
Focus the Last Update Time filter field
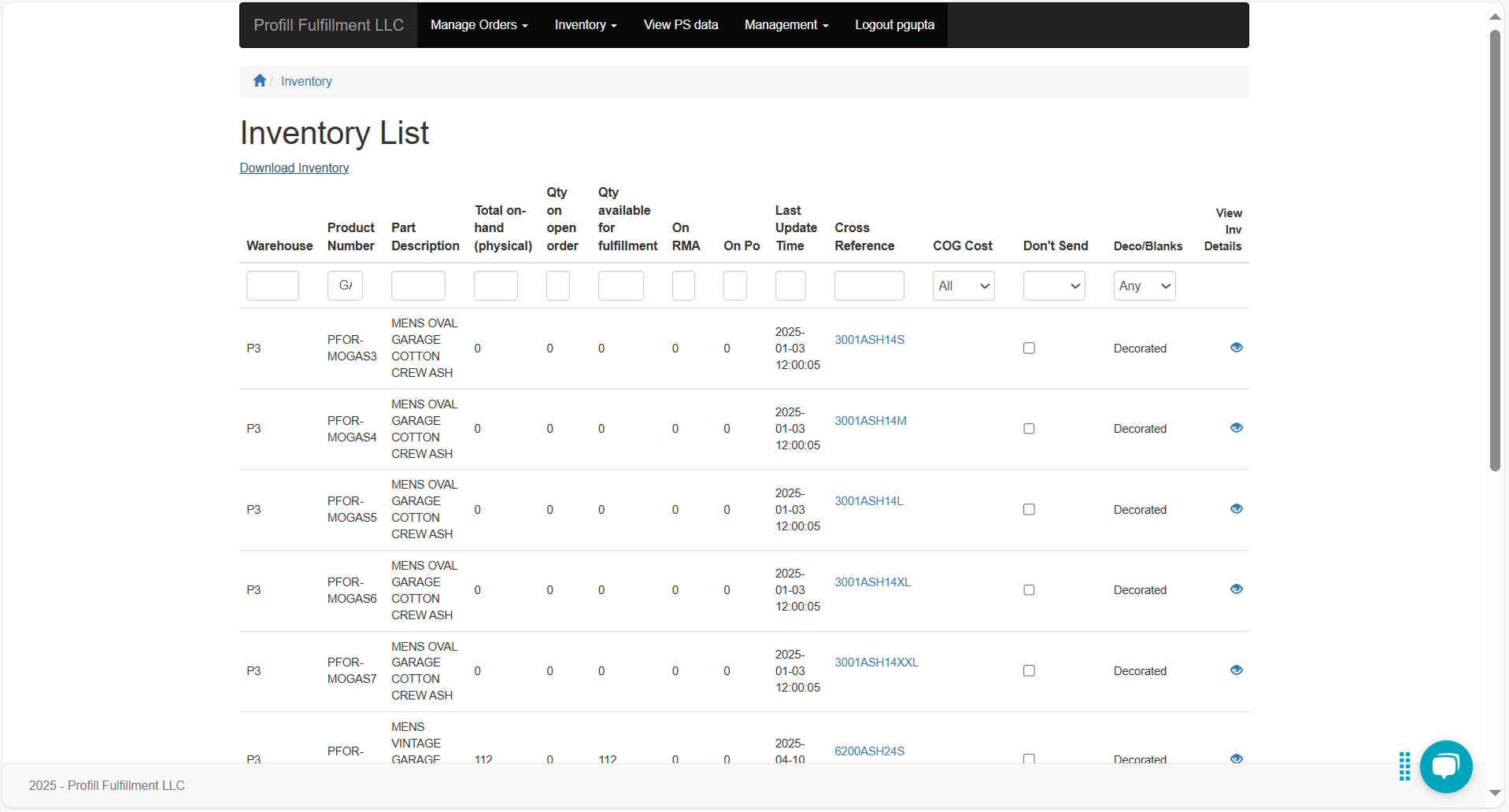pyautogui.click(x=790, y=286)
